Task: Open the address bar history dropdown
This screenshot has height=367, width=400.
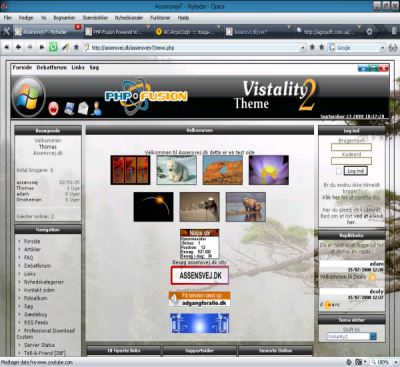Action: click(303, 48)
